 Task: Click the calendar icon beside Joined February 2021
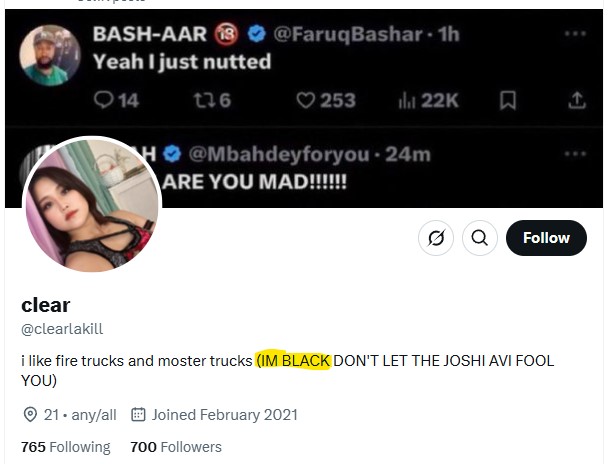(x=138, y=414)
